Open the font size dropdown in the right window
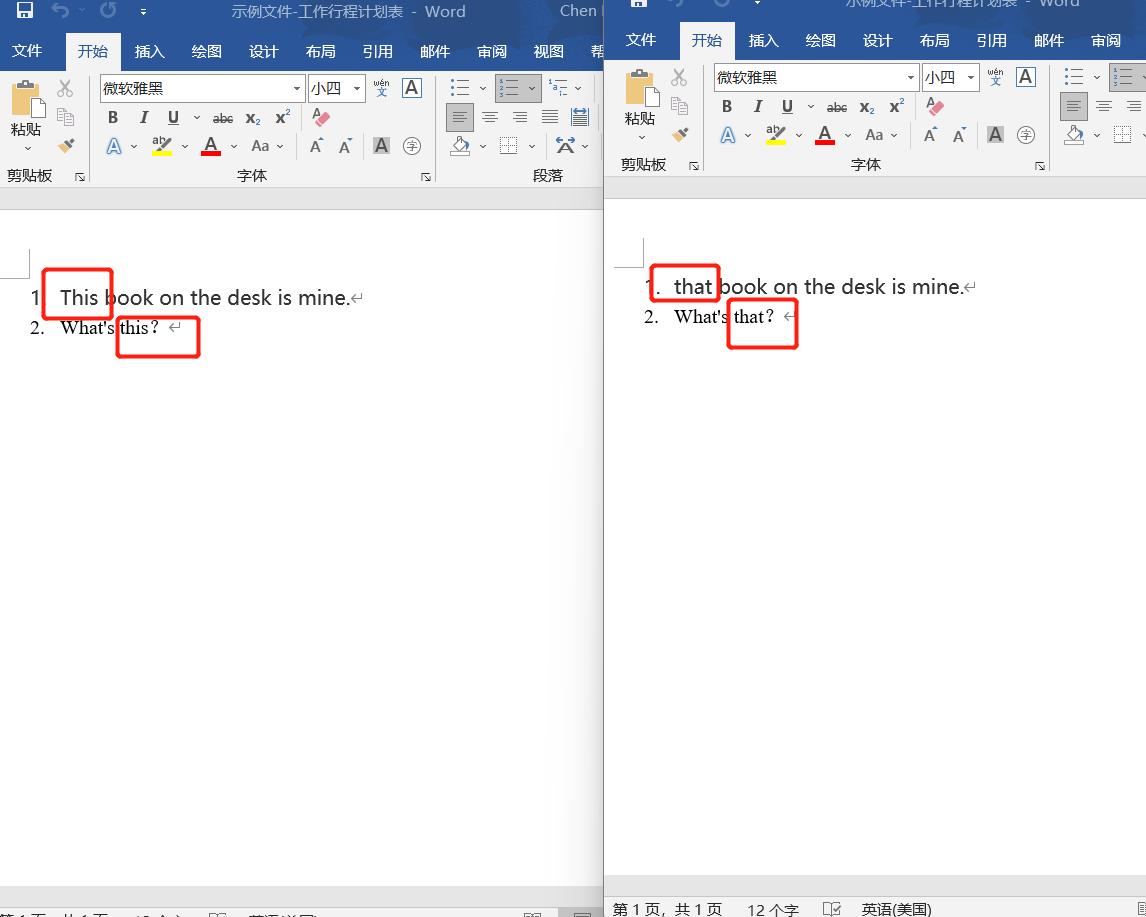1146x917 pixels. point(971,78)
